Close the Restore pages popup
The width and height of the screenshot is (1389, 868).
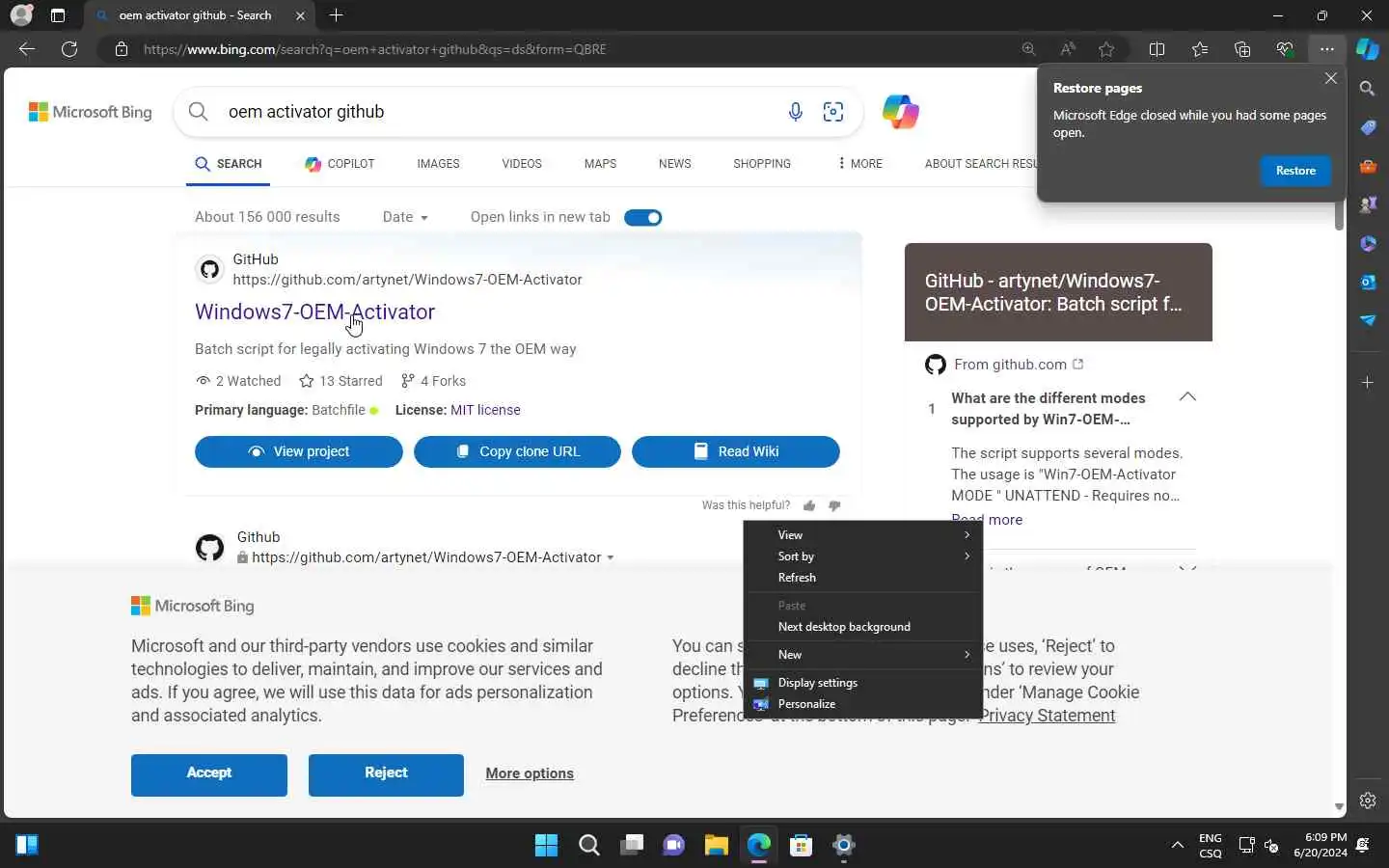1331,79
